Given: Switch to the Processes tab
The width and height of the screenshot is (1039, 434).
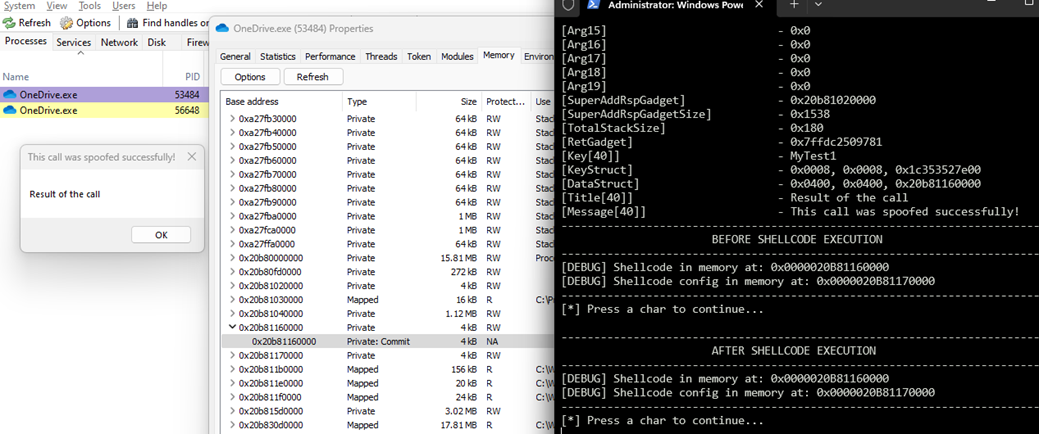Looking at the screenshot, I should point(26,41).
